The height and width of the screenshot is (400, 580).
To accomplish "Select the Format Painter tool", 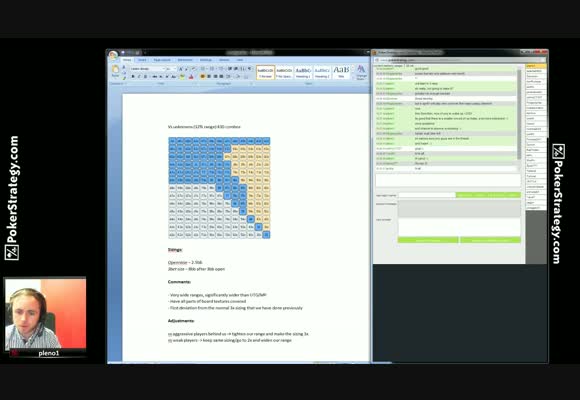I will click(124, 78).
